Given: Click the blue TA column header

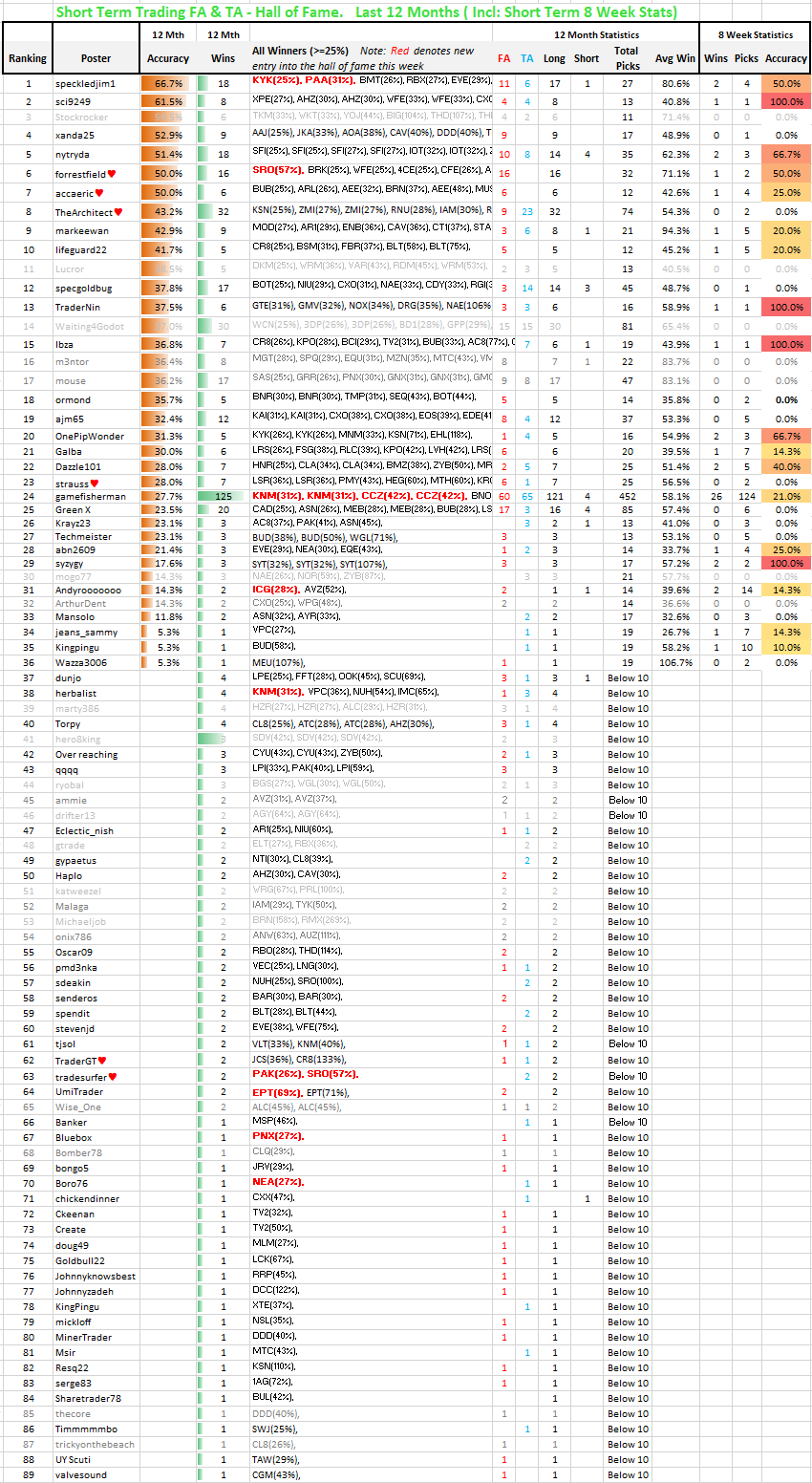Looking at the screenshot, I should tap(527, 58).
